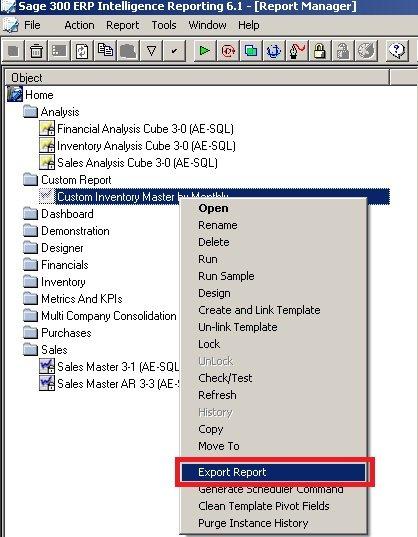Choose Create and Link Template

273,310
